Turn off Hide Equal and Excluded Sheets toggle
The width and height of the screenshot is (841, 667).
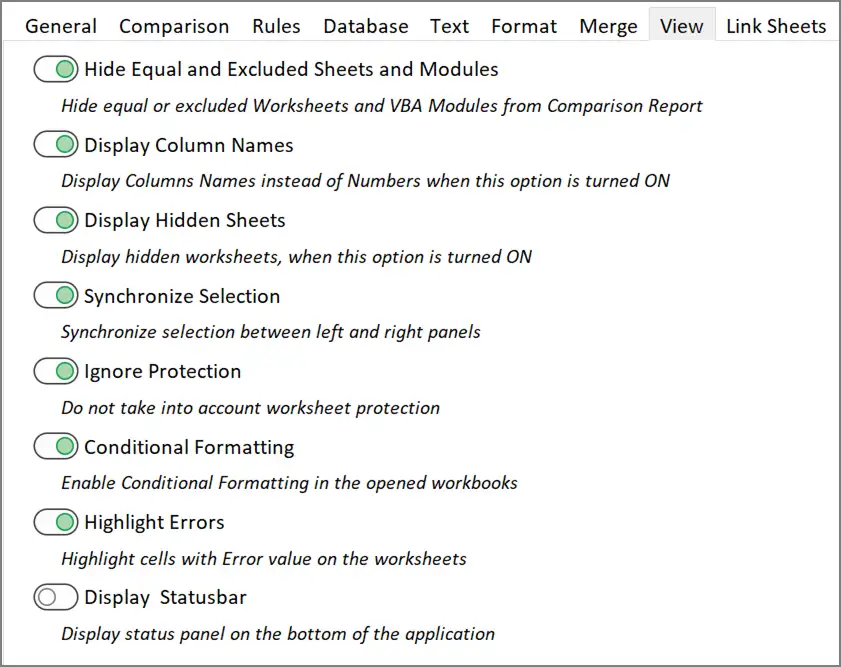[56, 69]
